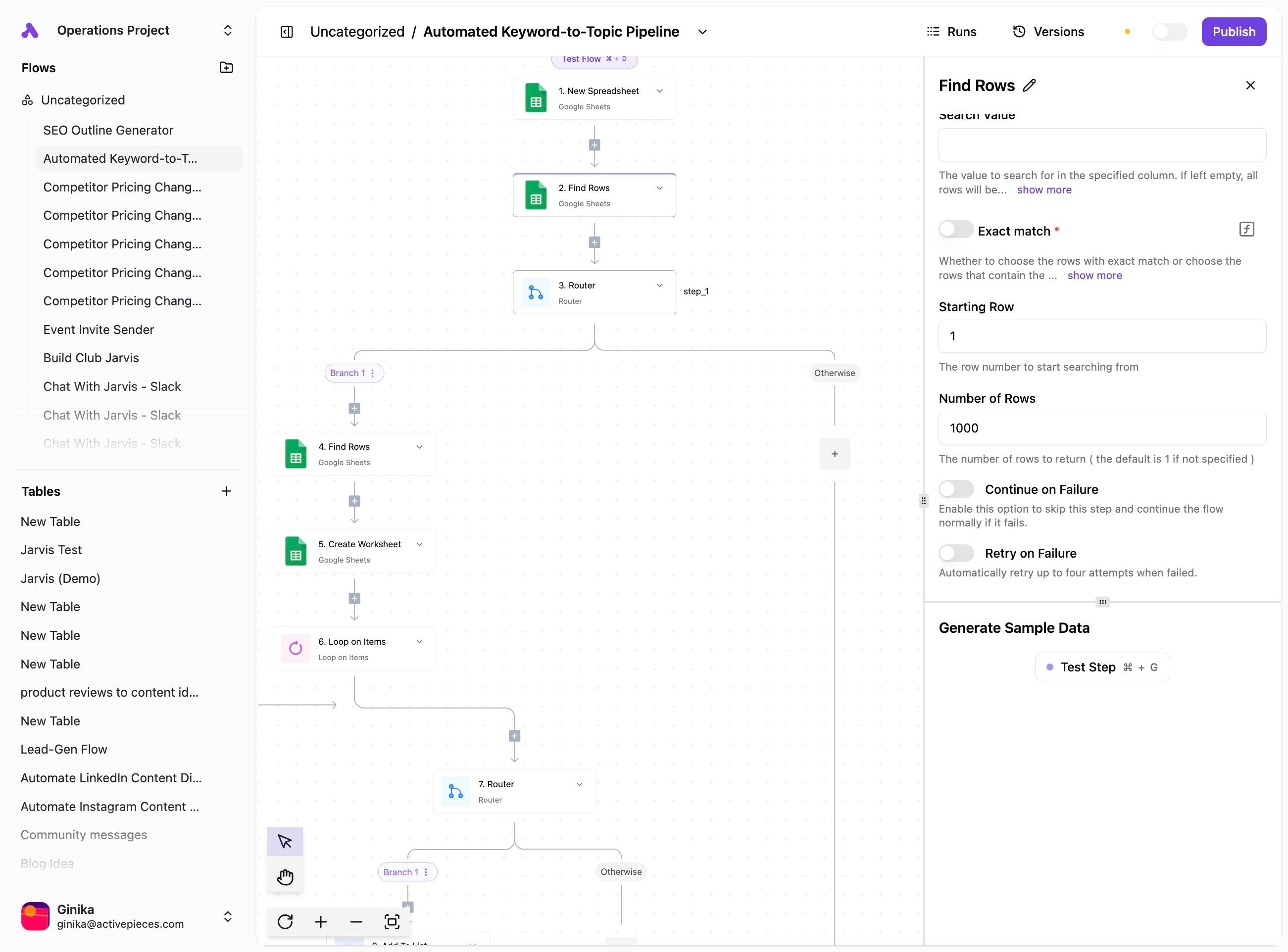Expand the Operations Project switcher

click(x=228, y=31)
